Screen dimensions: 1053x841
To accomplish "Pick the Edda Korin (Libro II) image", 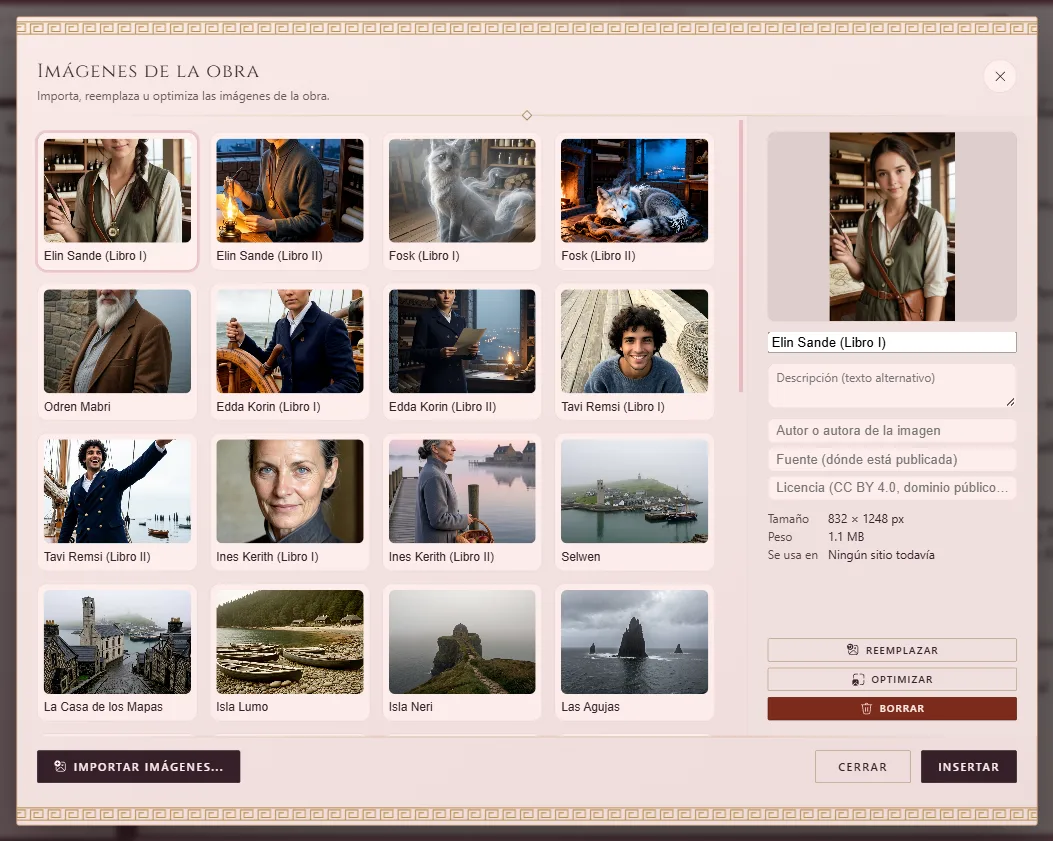I will [462, 351].
